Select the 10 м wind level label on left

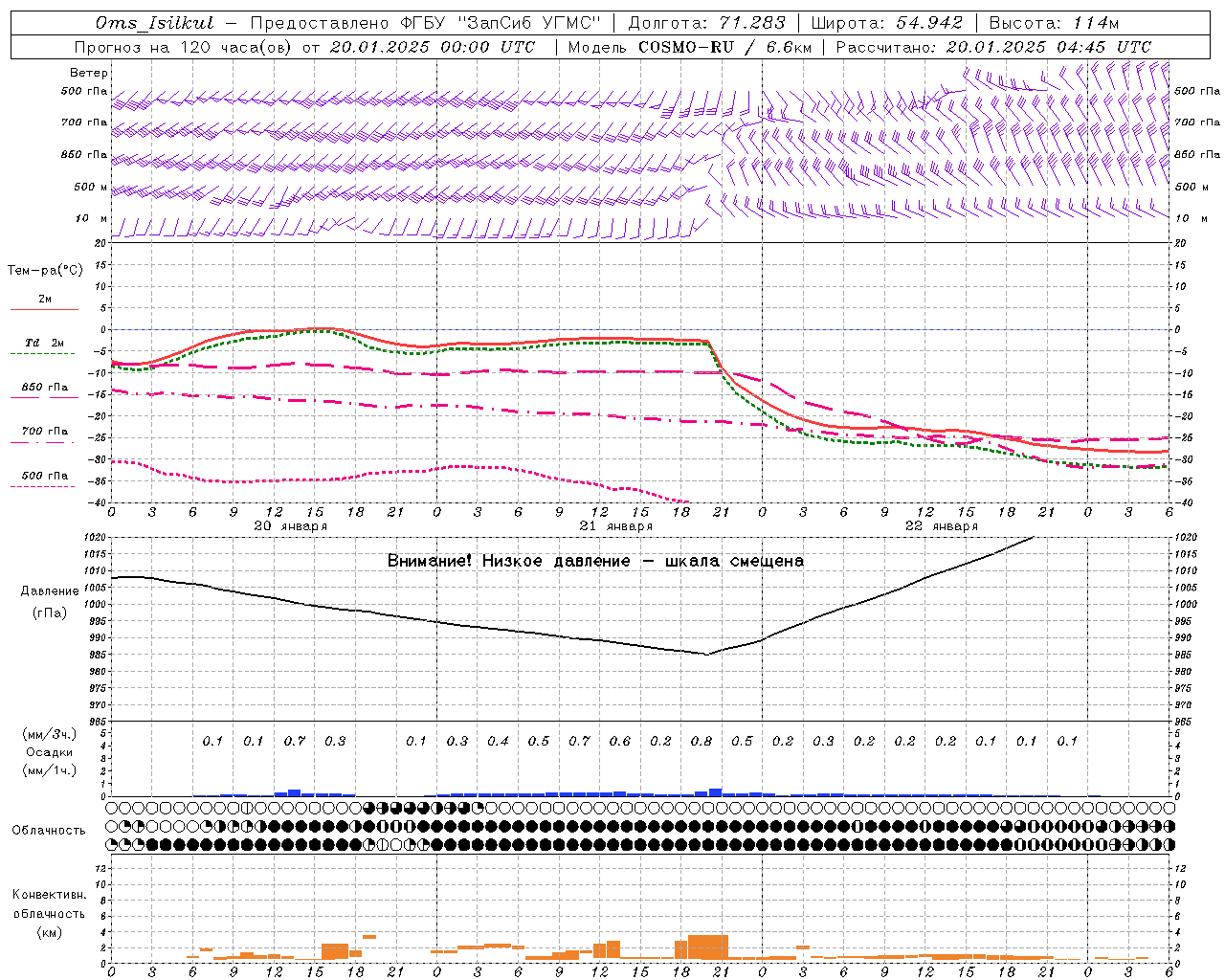[92, 218]
